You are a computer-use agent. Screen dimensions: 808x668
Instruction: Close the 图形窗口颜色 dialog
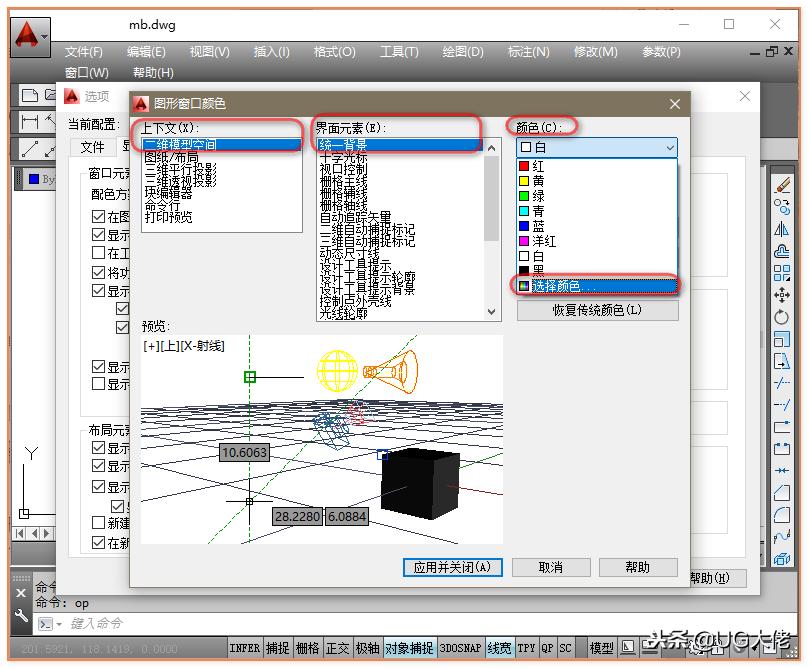coord(675,104)
